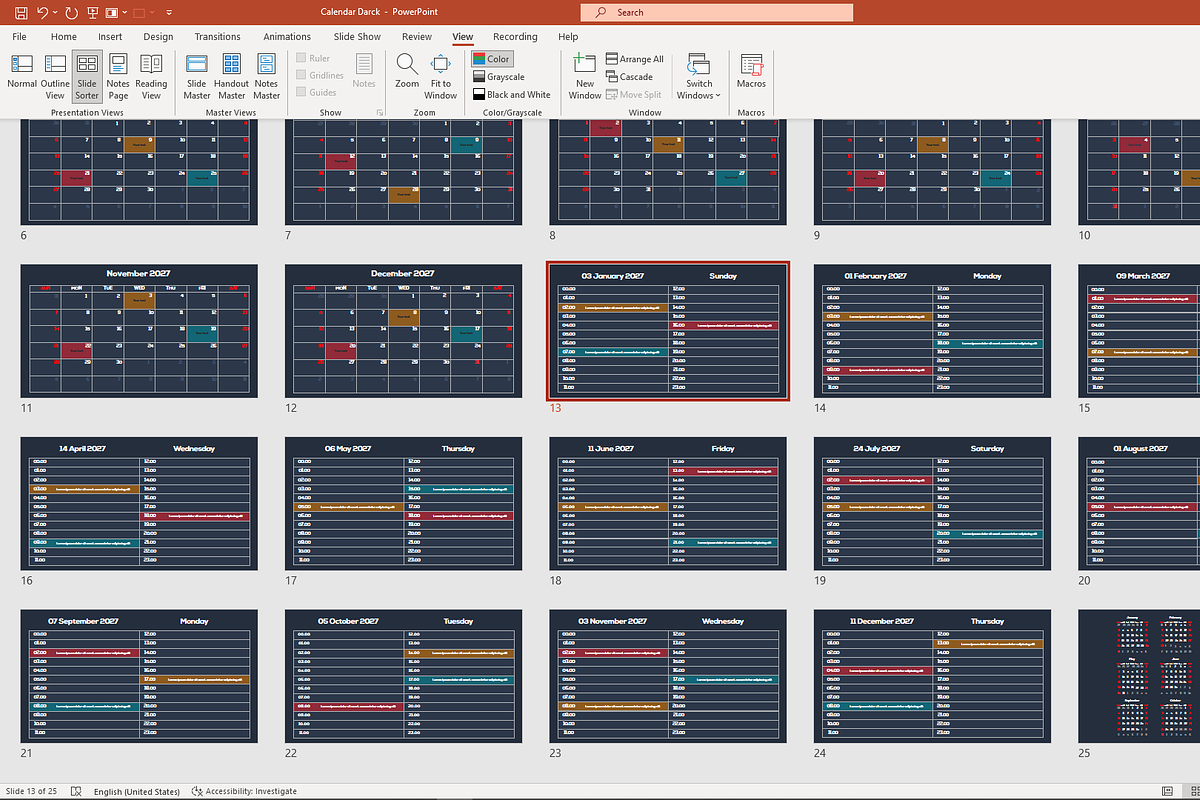Select slide 12 December 2027 thumbnail

[403, 331]
